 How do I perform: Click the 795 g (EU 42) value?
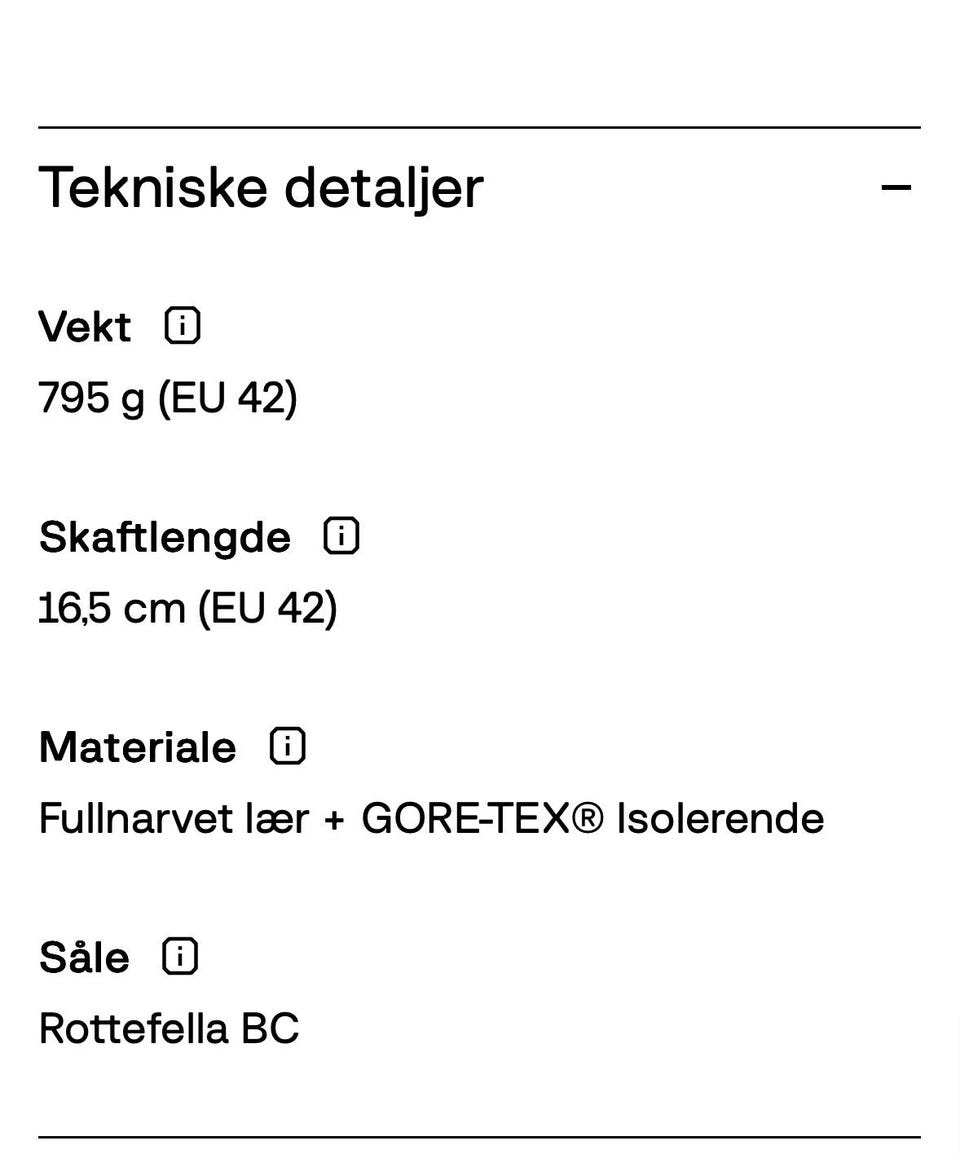pos(167,397)
